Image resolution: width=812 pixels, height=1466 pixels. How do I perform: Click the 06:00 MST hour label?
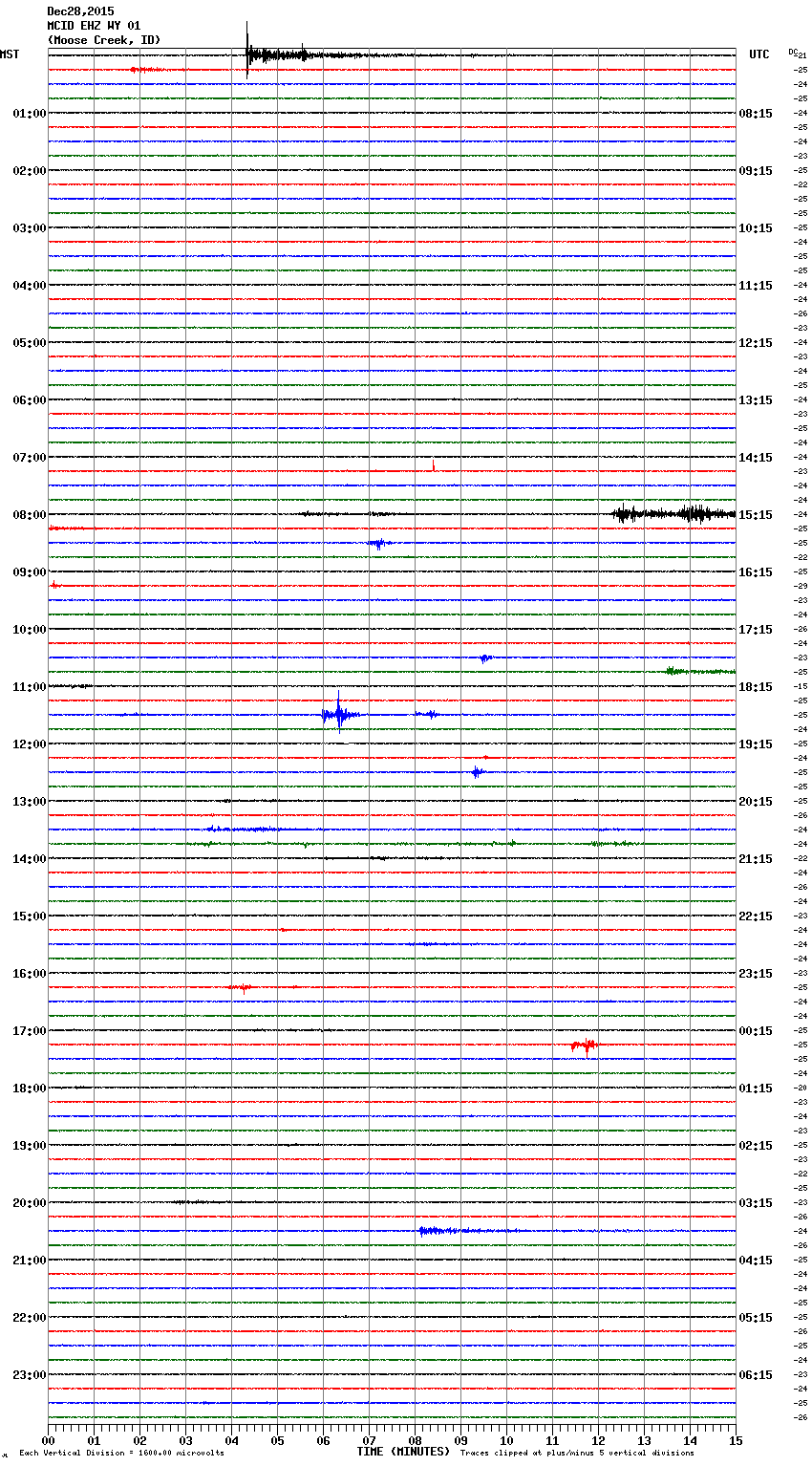[x=30, y=399]
